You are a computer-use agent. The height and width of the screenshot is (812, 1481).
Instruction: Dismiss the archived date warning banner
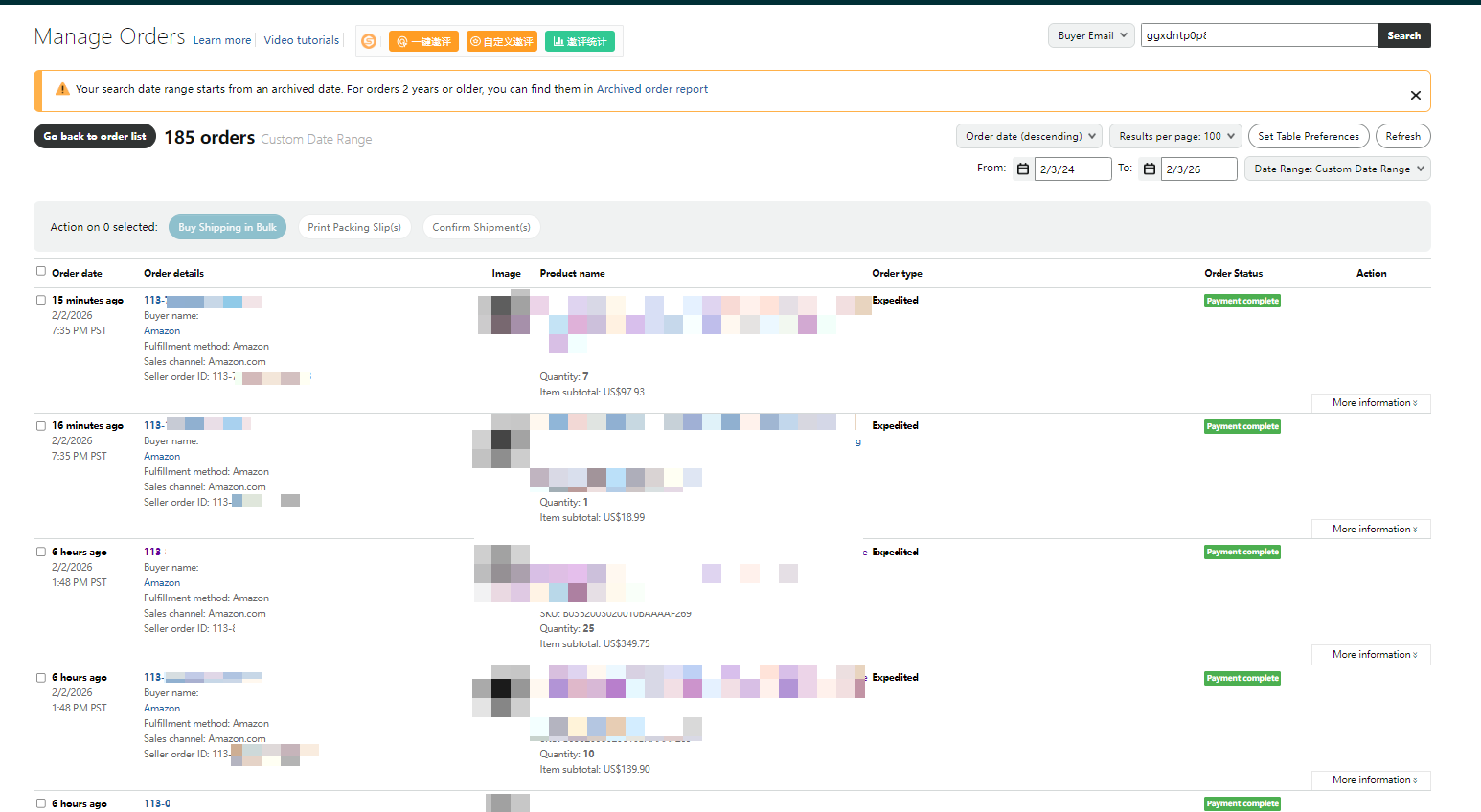[1415, 95]
